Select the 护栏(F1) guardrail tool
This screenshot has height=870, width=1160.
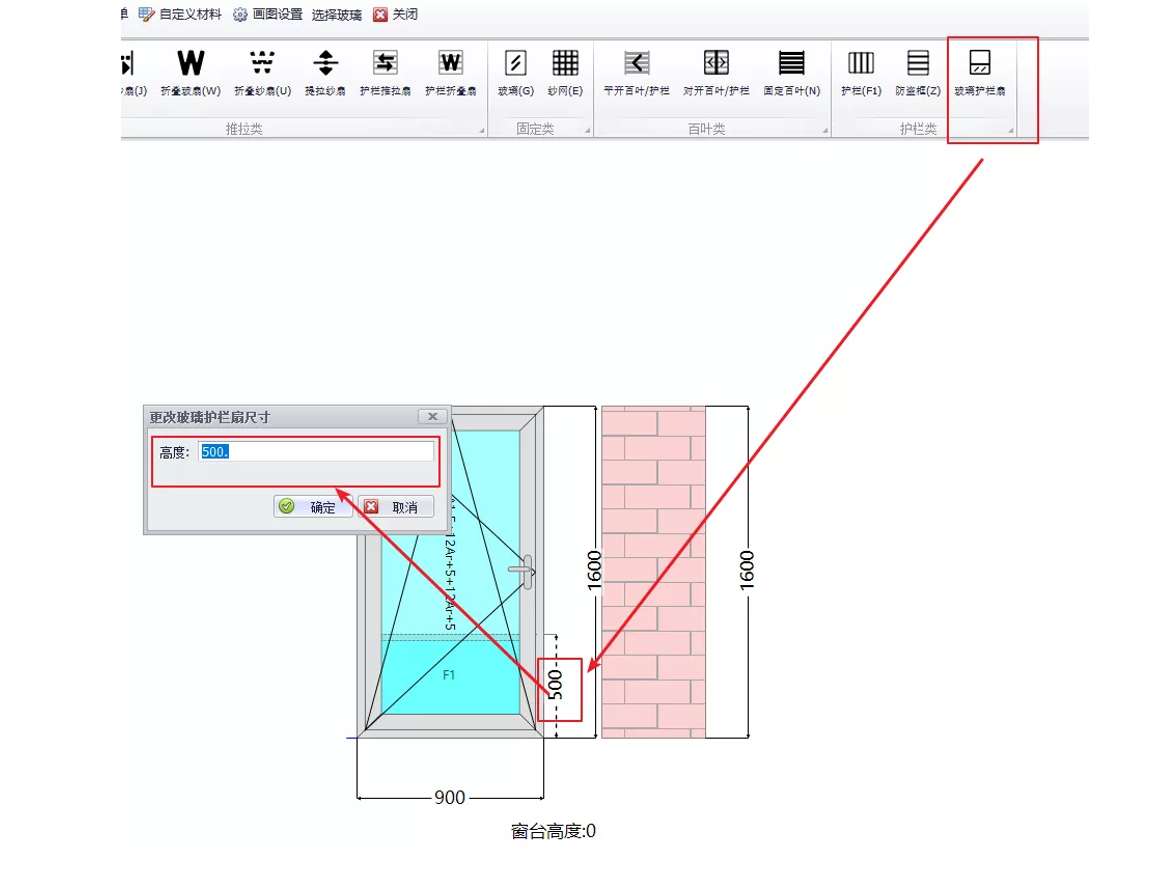point(860,71)
